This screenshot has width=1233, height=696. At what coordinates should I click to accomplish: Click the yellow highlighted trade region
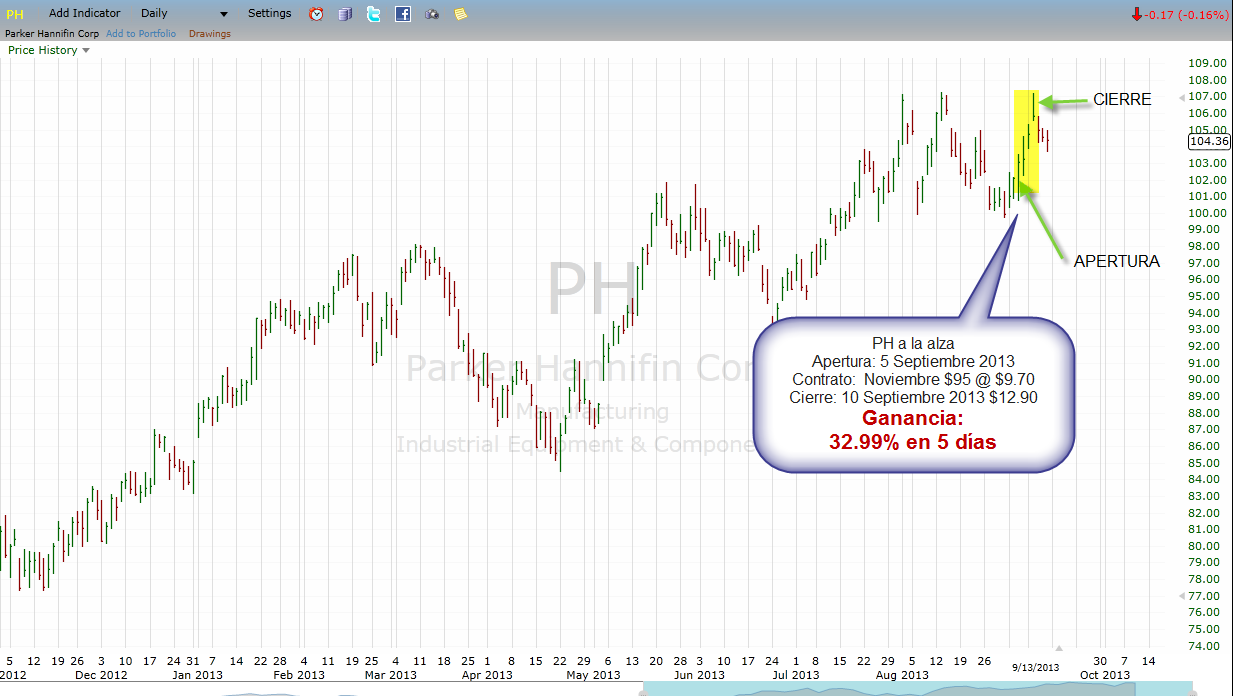click(1026, 142)
